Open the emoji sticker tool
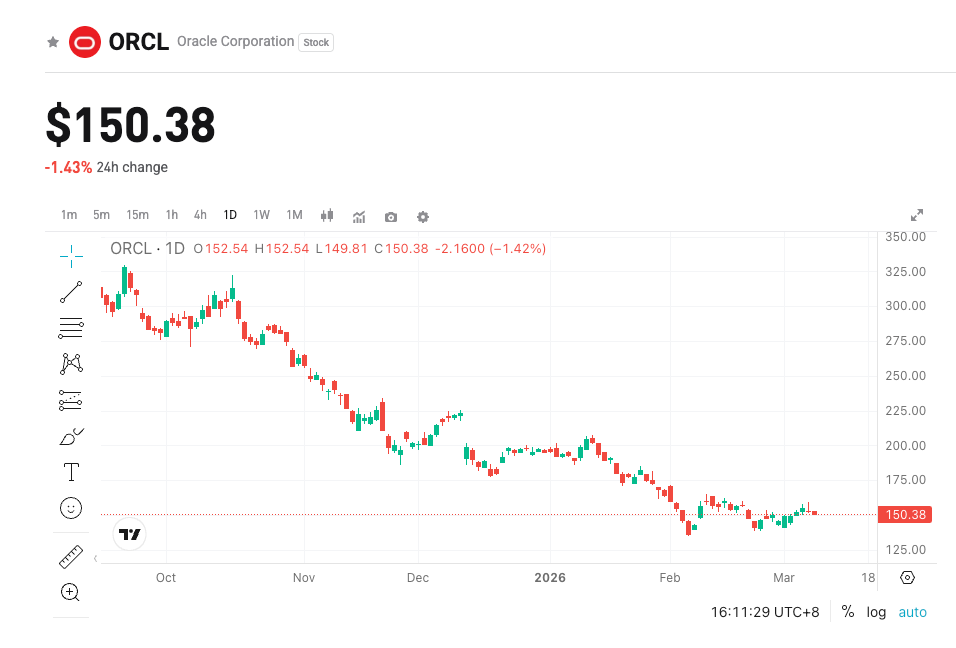The image size is (956, 648). (x=70, y=508)
